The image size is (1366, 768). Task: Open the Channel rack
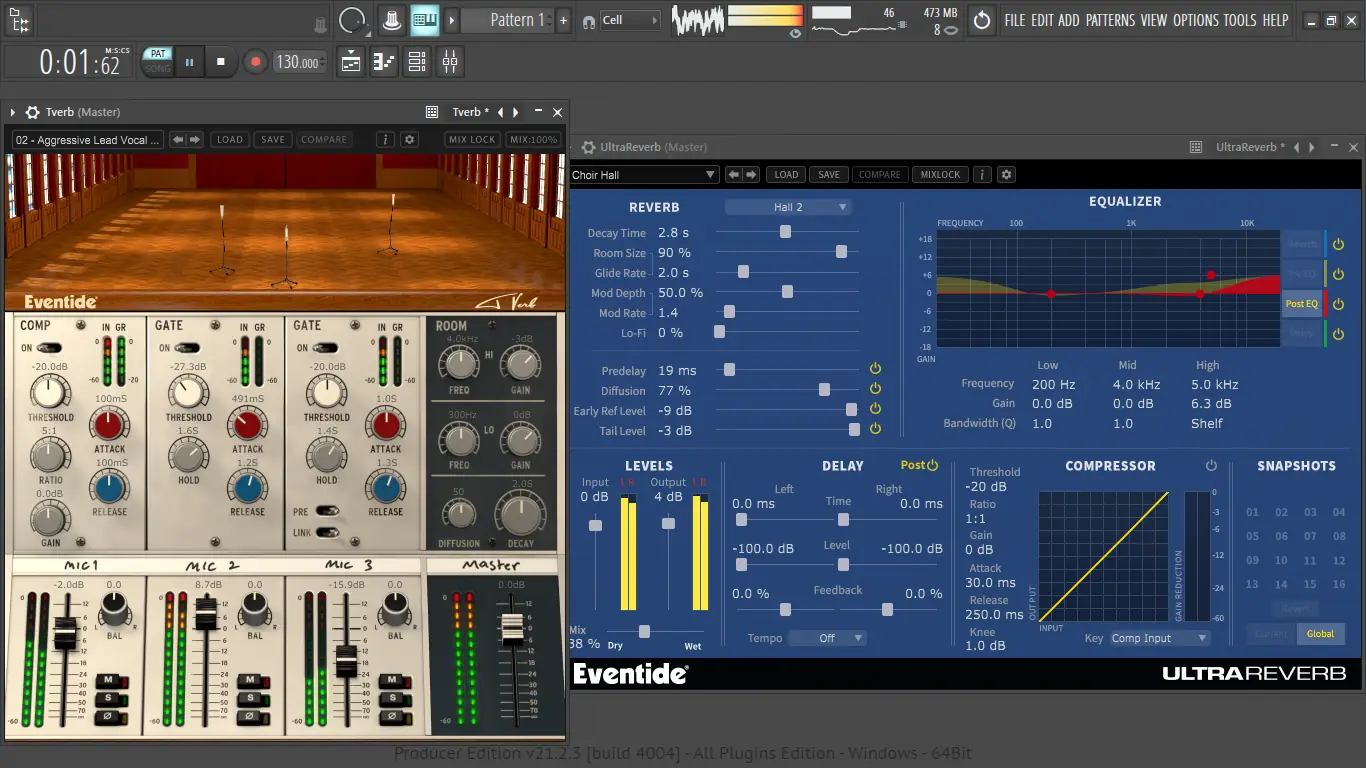tap(417, 62)
